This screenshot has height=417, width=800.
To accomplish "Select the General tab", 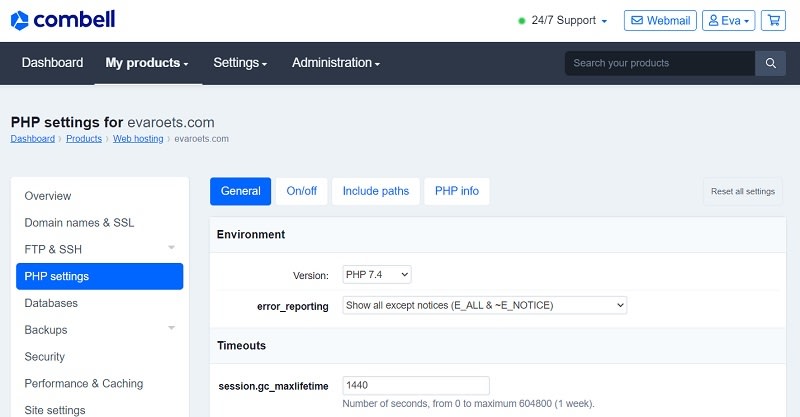I will 240,191.
